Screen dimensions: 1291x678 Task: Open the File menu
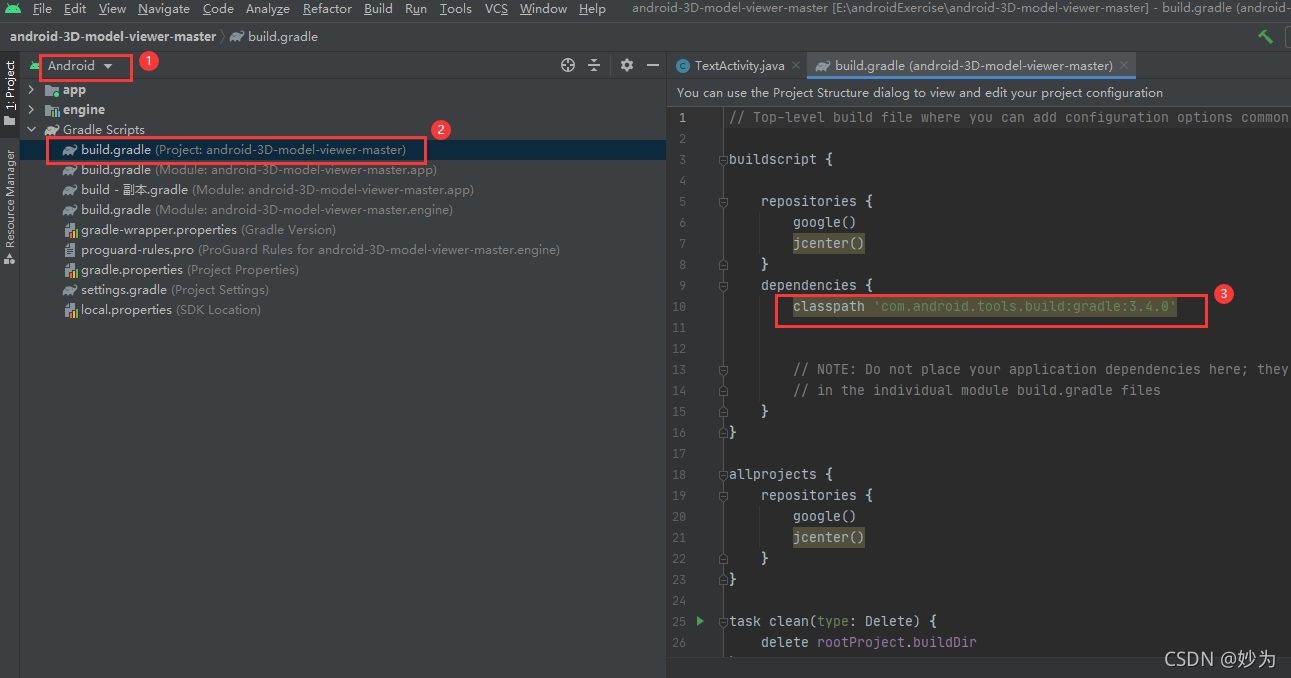click(42, 9)
